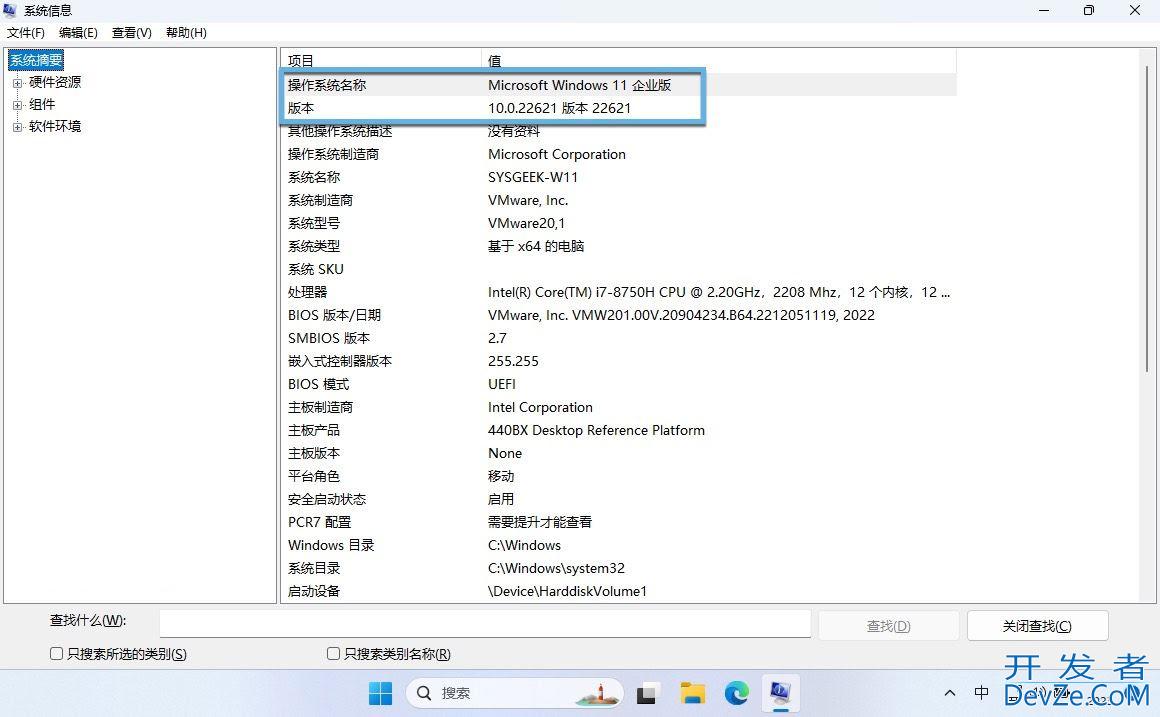Show hidden system tray icons chevron

click(x=950, y=694)
